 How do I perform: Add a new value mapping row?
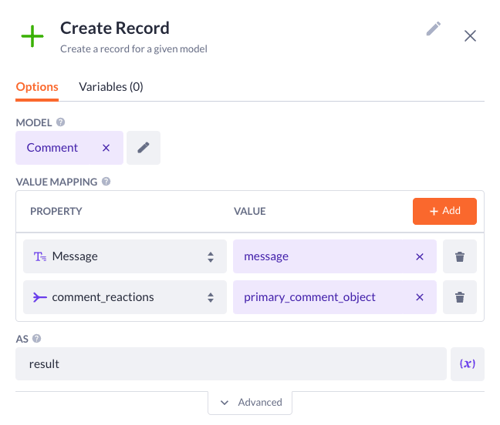(445, 211)
